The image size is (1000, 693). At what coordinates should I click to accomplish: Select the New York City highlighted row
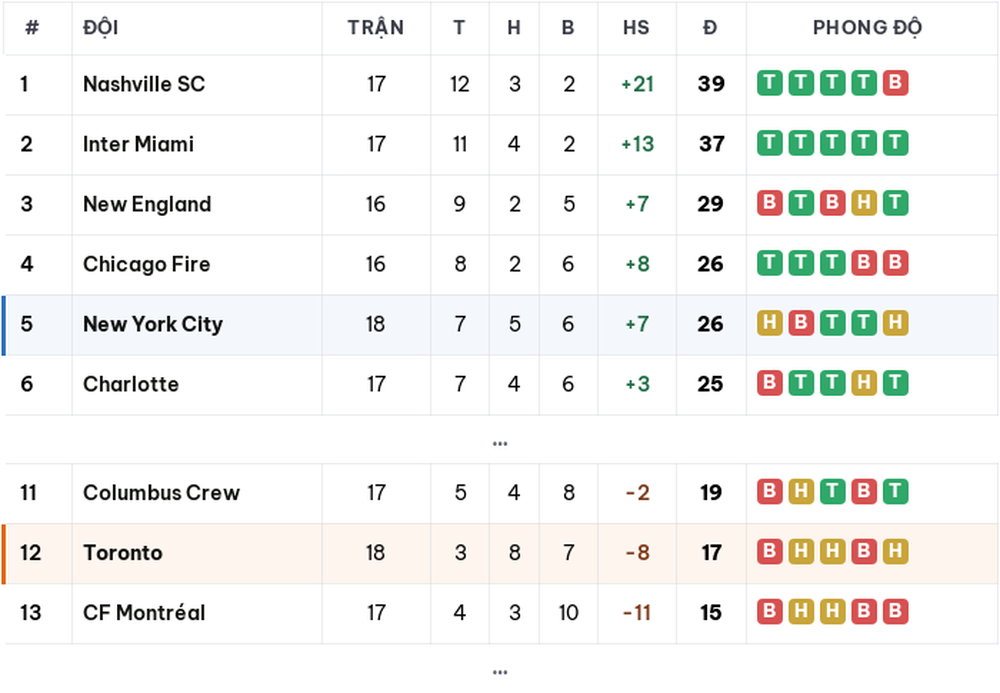tap(500, 325)
